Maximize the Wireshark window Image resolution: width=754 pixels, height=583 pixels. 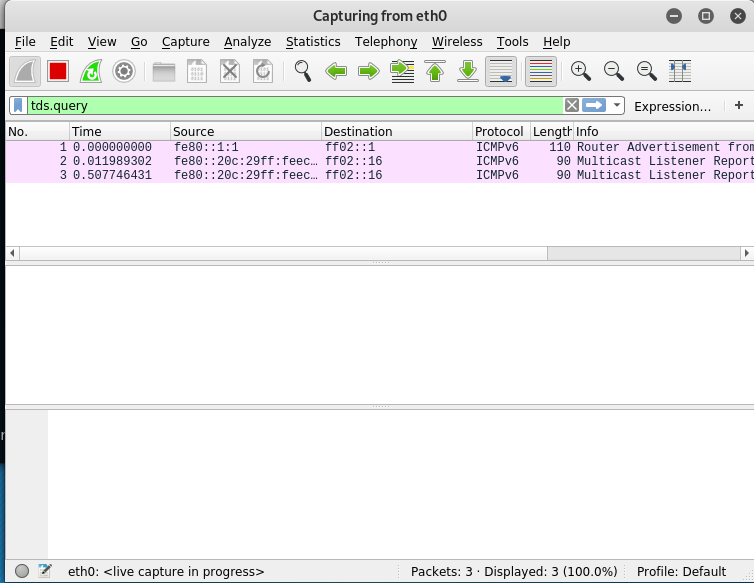(705, 16)
